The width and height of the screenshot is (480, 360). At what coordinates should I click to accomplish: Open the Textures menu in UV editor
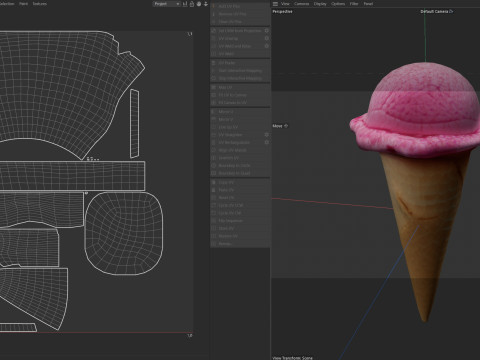click(x=40, y=4)
